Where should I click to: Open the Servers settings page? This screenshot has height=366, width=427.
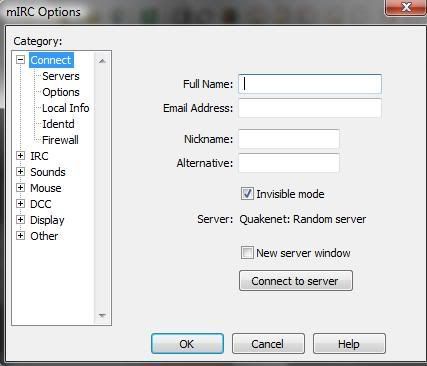[61, 76]
